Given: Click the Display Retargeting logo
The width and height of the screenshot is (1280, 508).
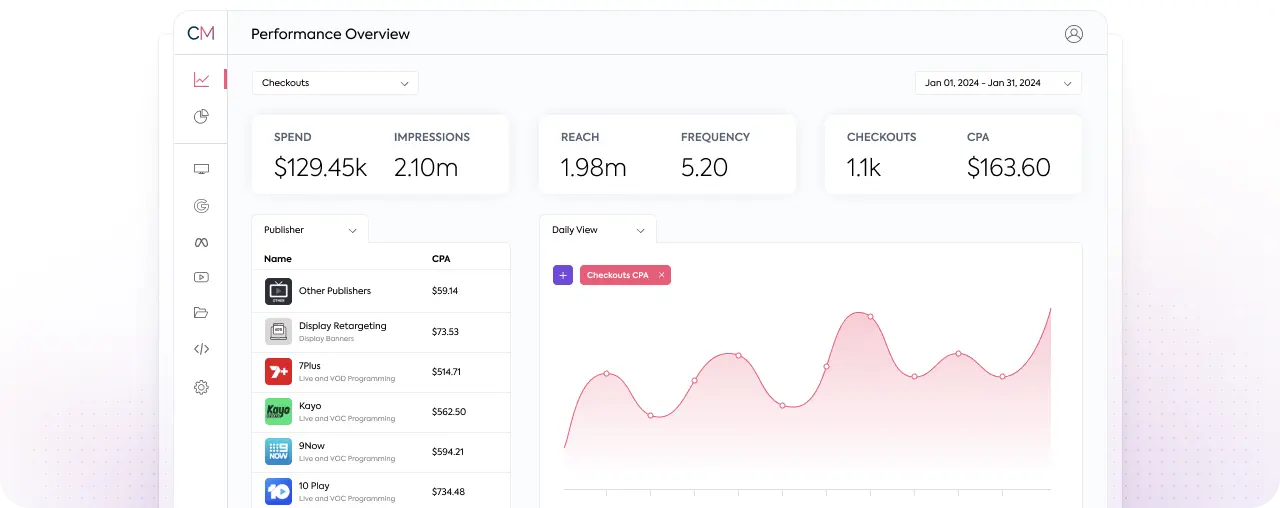Looking at the screenshot, I should (x=278, y=331).
